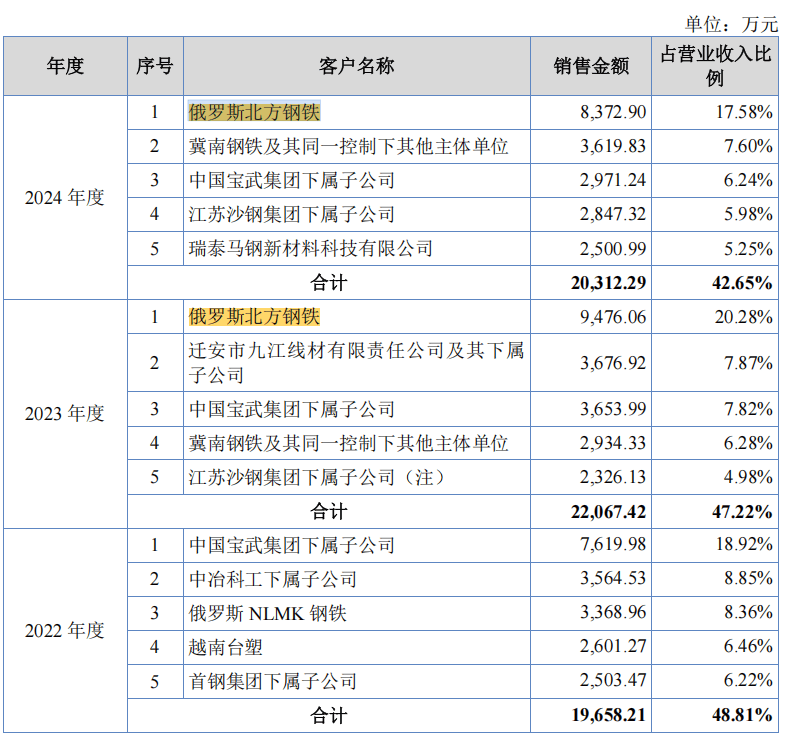Click the 占营业收入比例 column header
787x734 pixels.
click(x=716, y=66)
